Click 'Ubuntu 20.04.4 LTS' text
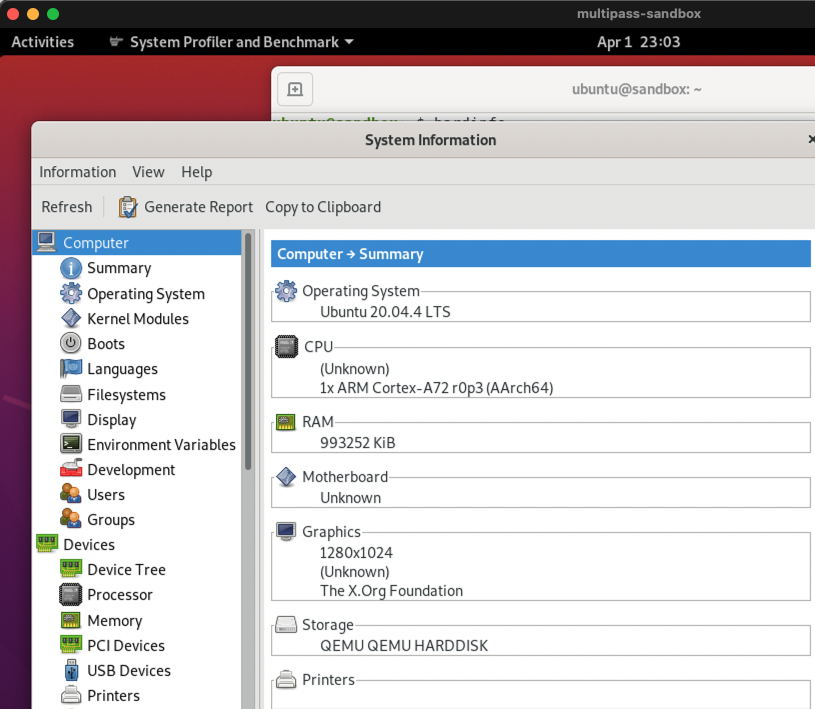 [x=385, y=312]
